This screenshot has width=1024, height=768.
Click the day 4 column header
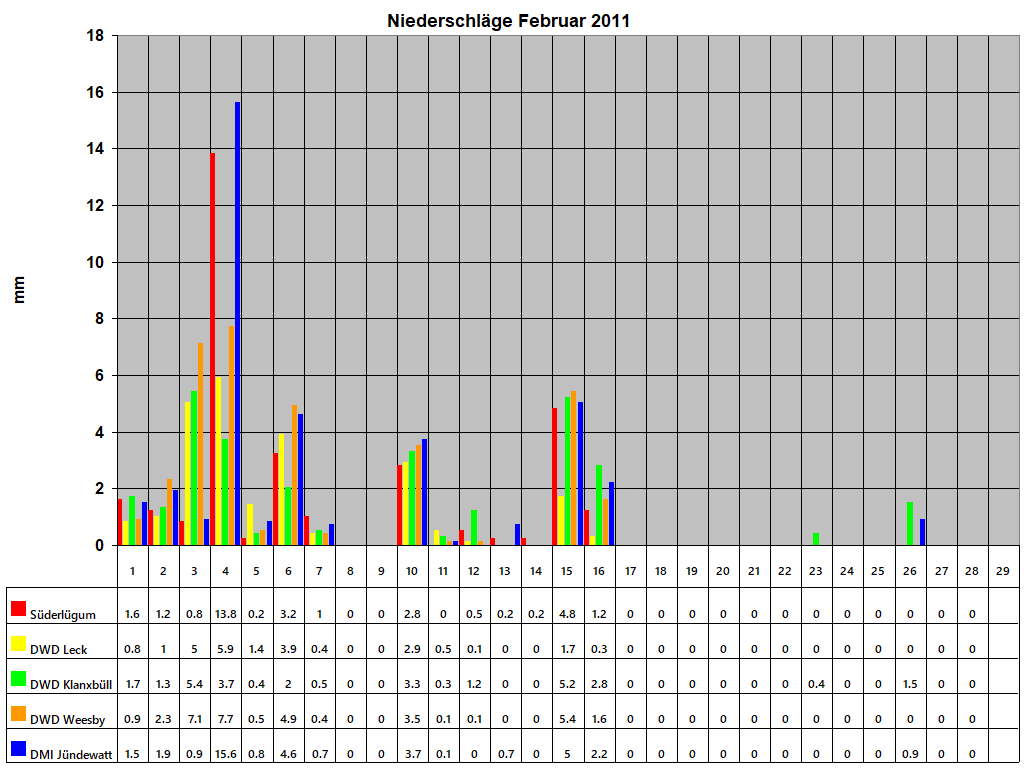tap(227, 571)
